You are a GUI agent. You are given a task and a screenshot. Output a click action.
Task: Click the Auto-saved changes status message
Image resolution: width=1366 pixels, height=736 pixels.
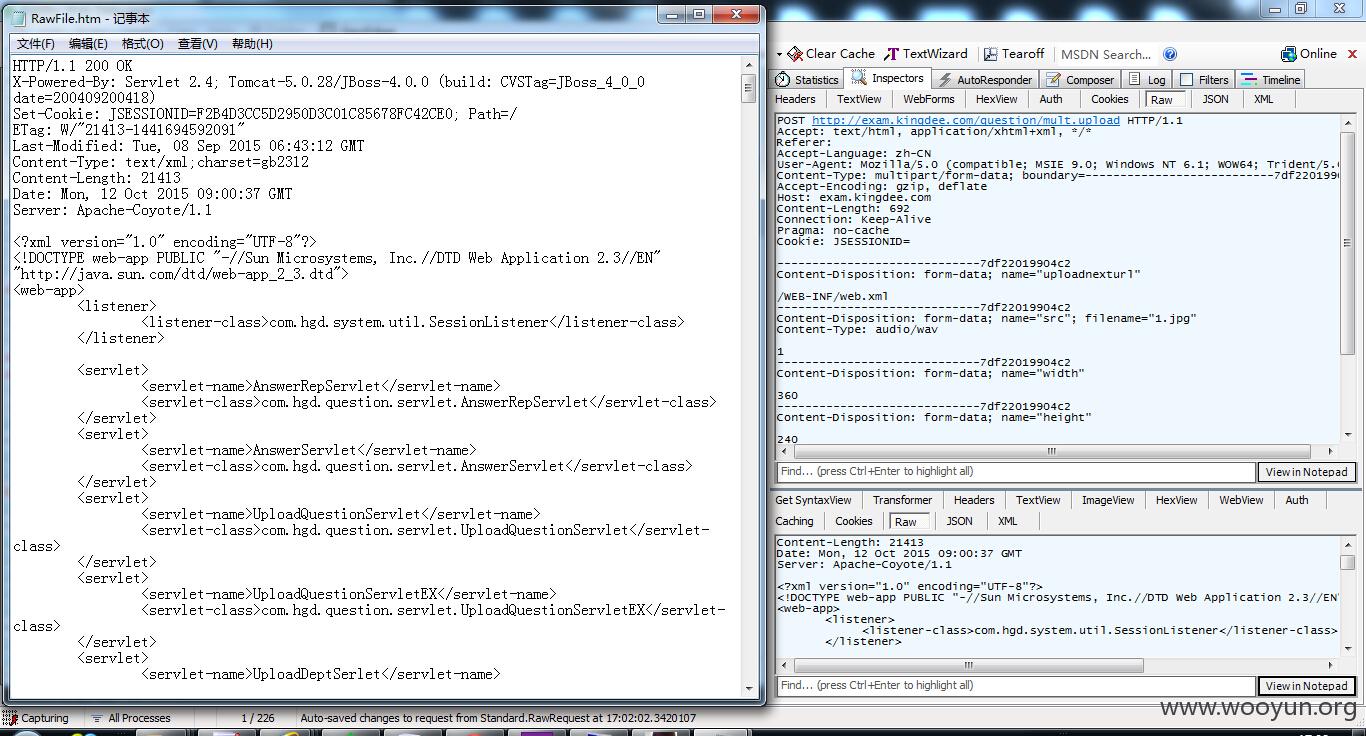point(498,718)
